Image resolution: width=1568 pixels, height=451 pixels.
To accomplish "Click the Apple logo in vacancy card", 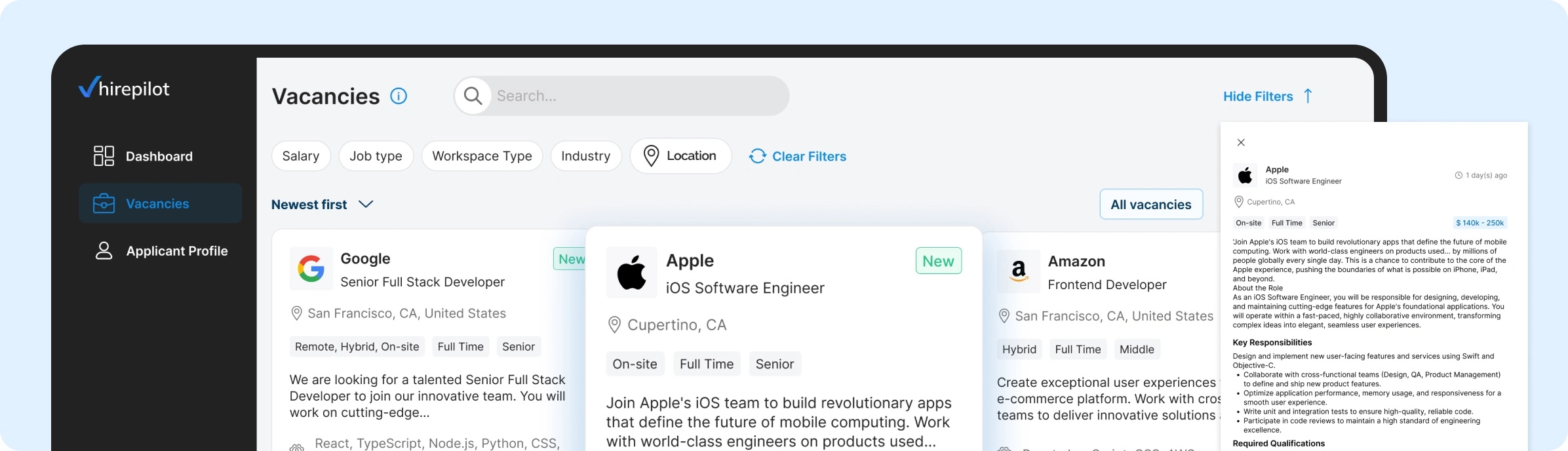I will point(631,273).
